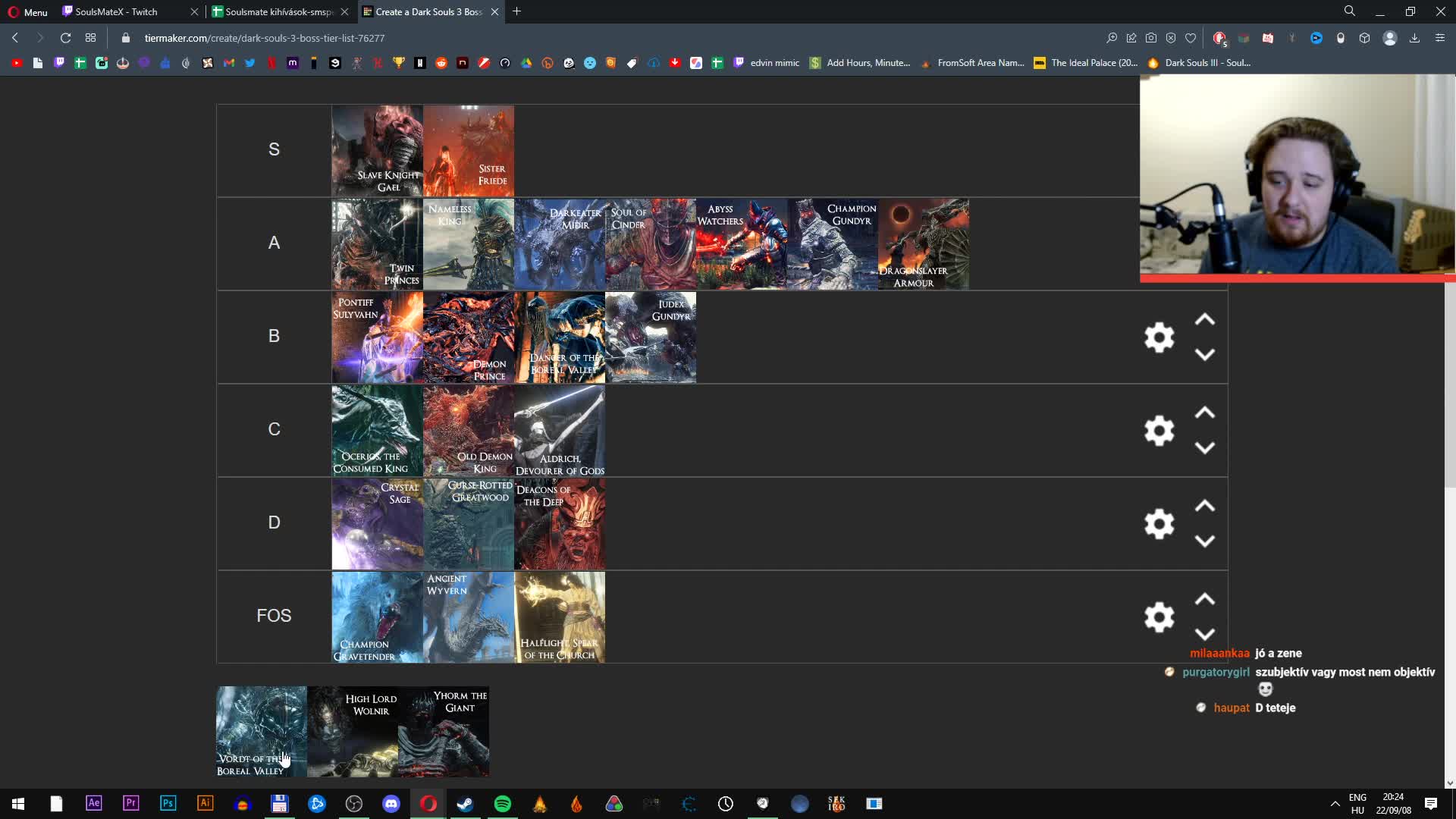Screen dimensions: 1456x819
Task: Go back using the browser back arrow
Action: (15, 38)
